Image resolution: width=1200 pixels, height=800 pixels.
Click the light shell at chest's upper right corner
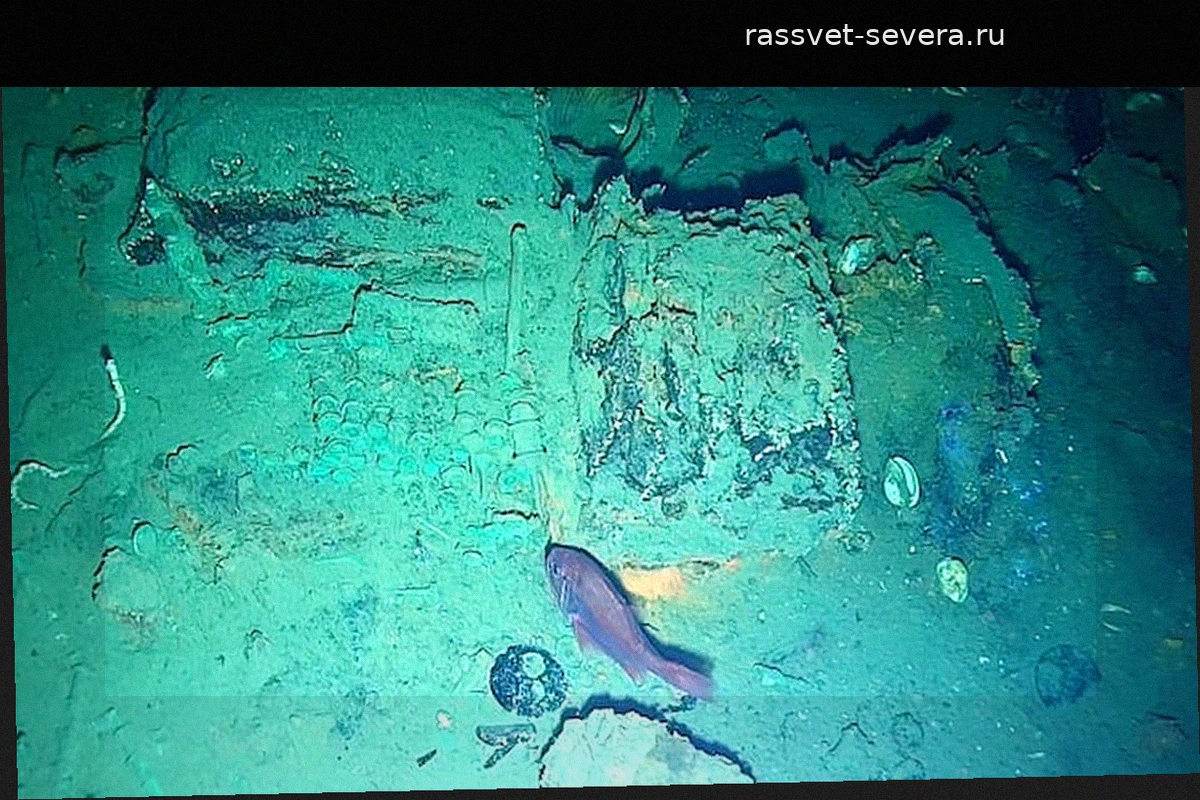[856, 257]
